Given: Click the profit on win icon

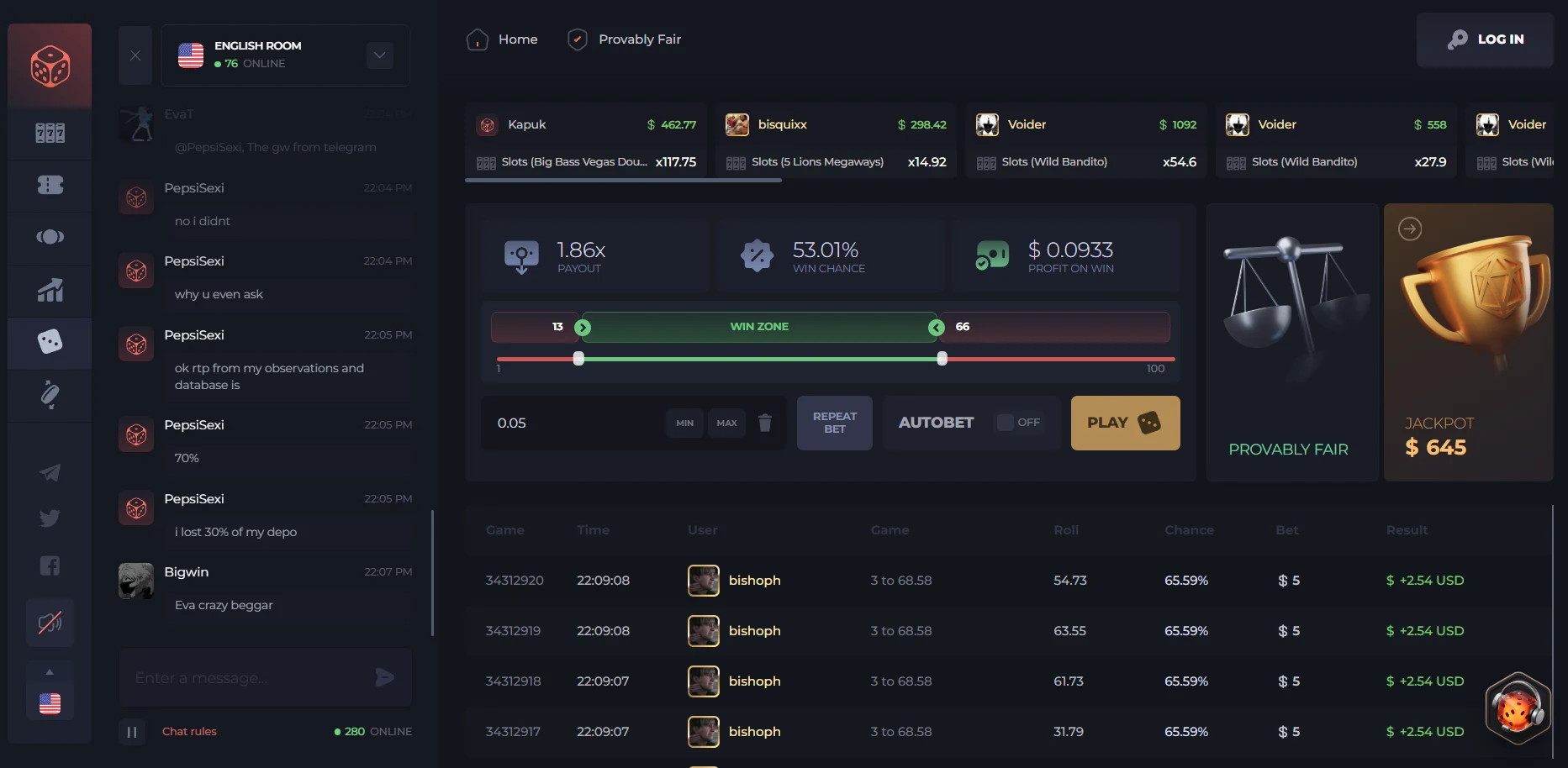Looking at the screenshot, I should click(x=992, y=255).
